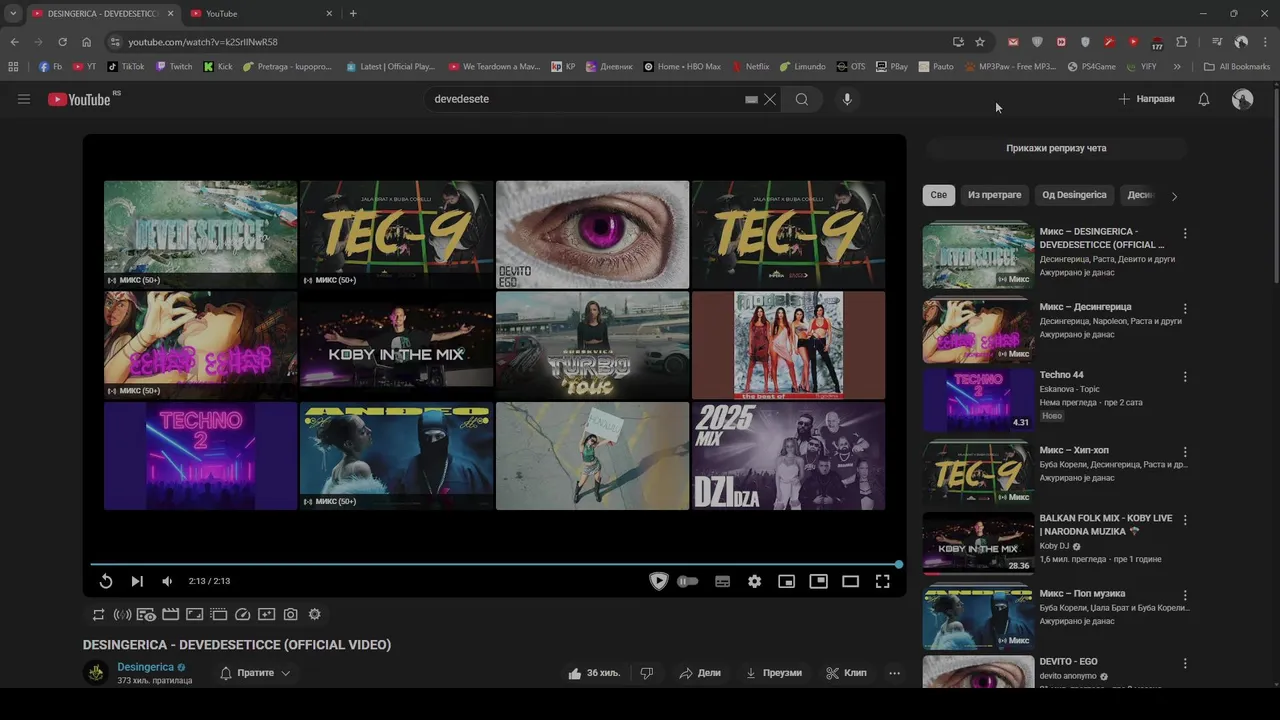
Task: Skip to the next video
Action: point(137,581)
